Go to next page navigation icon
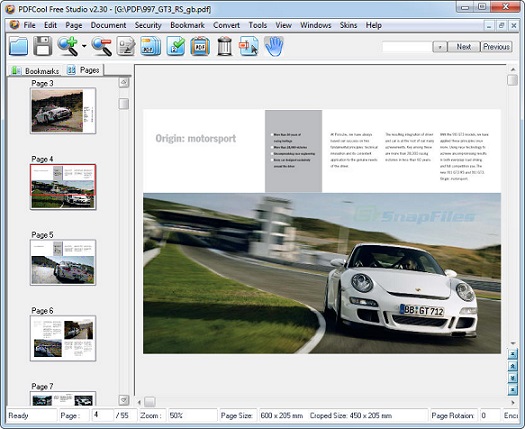 click(x=513, y=378)
